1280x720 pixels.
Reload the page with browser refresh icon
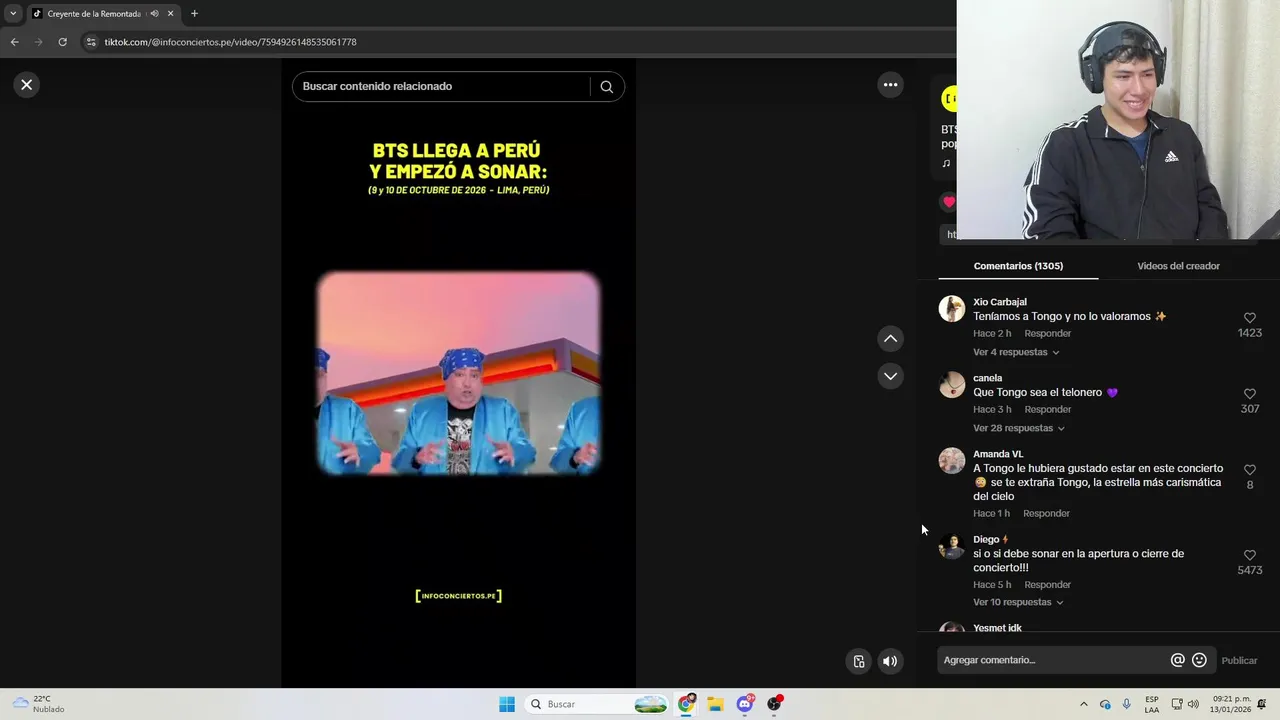coord(62,42)
